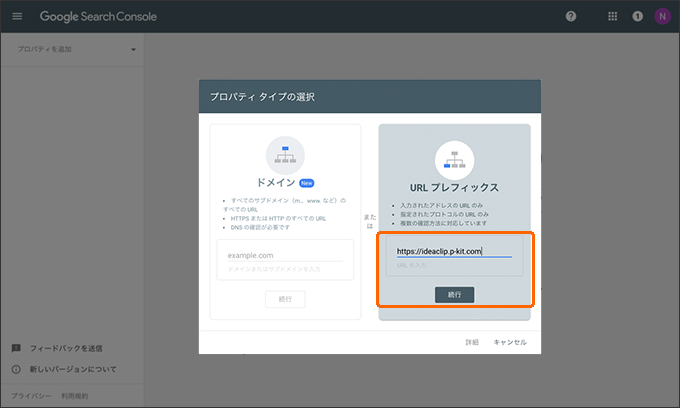Click the info icon for new version
The height and width of the screenshot is (408, 680).
[x=16, y=369]
